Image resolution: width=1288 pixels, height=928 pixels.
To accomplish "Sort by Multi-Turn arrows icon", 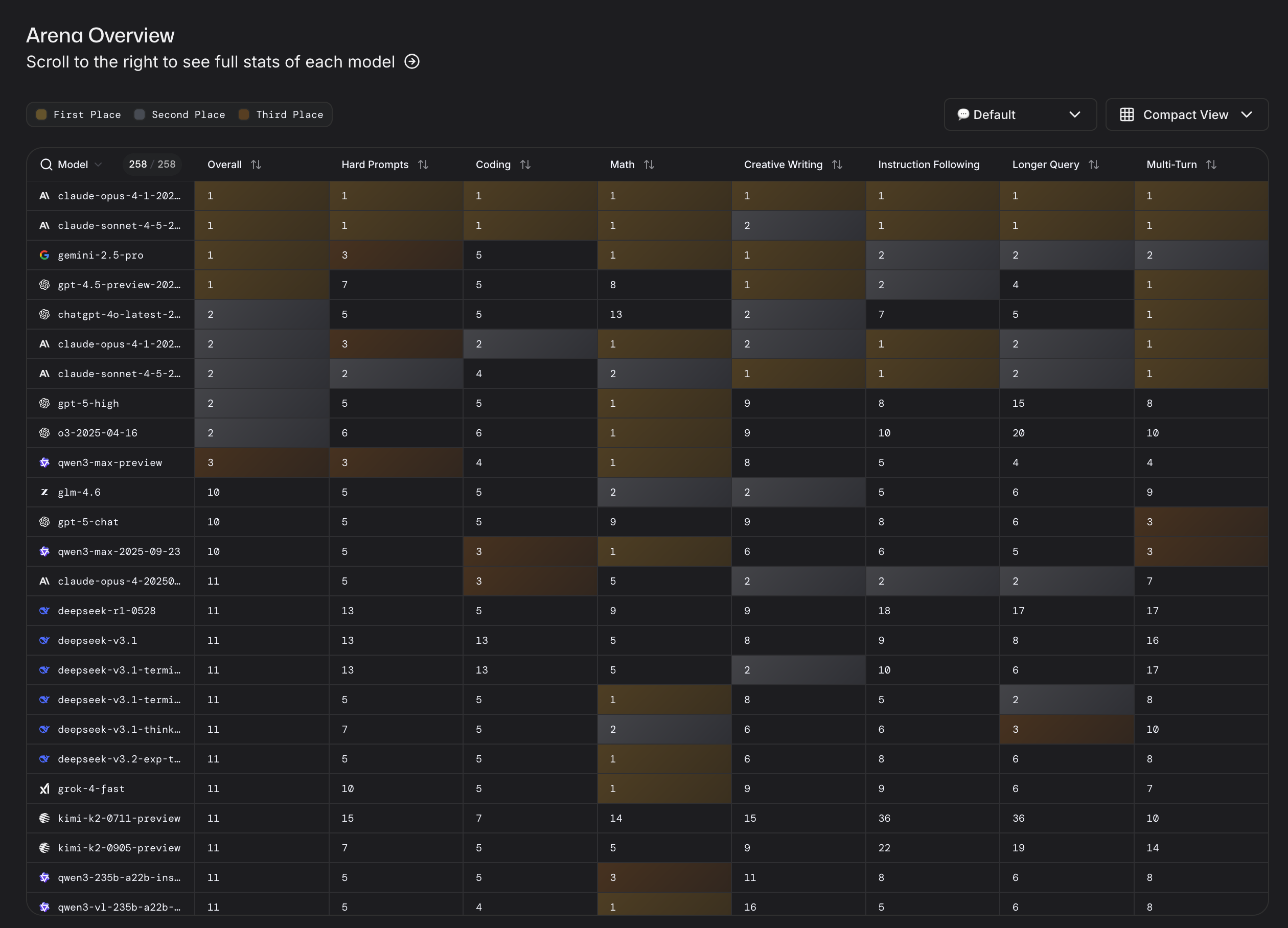I will (x=1211, y=165).
